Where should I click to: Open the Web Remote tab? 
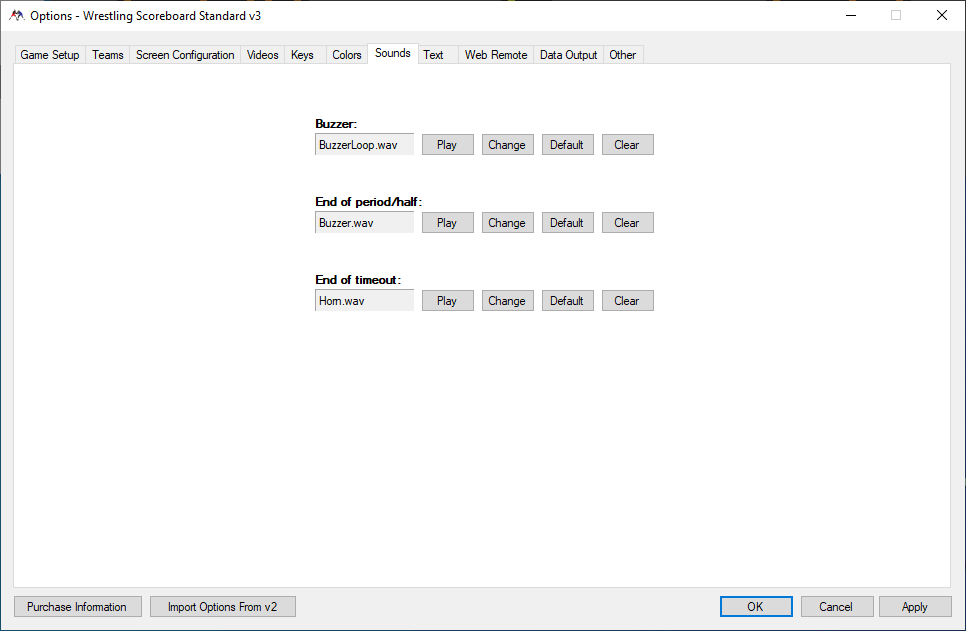coord(495,55)
